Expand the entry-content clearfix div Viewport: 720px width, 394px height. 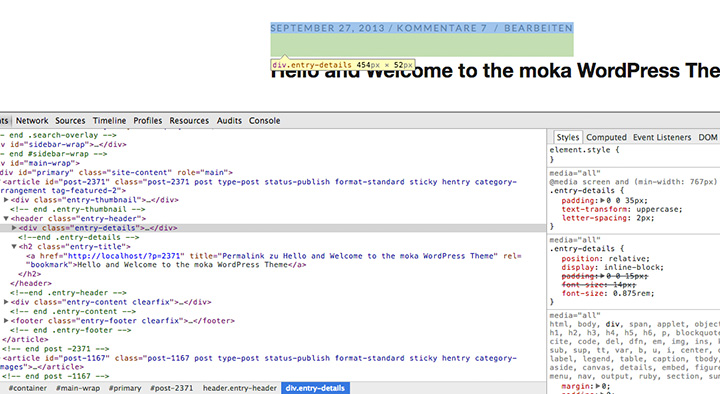tap(6, 302)
